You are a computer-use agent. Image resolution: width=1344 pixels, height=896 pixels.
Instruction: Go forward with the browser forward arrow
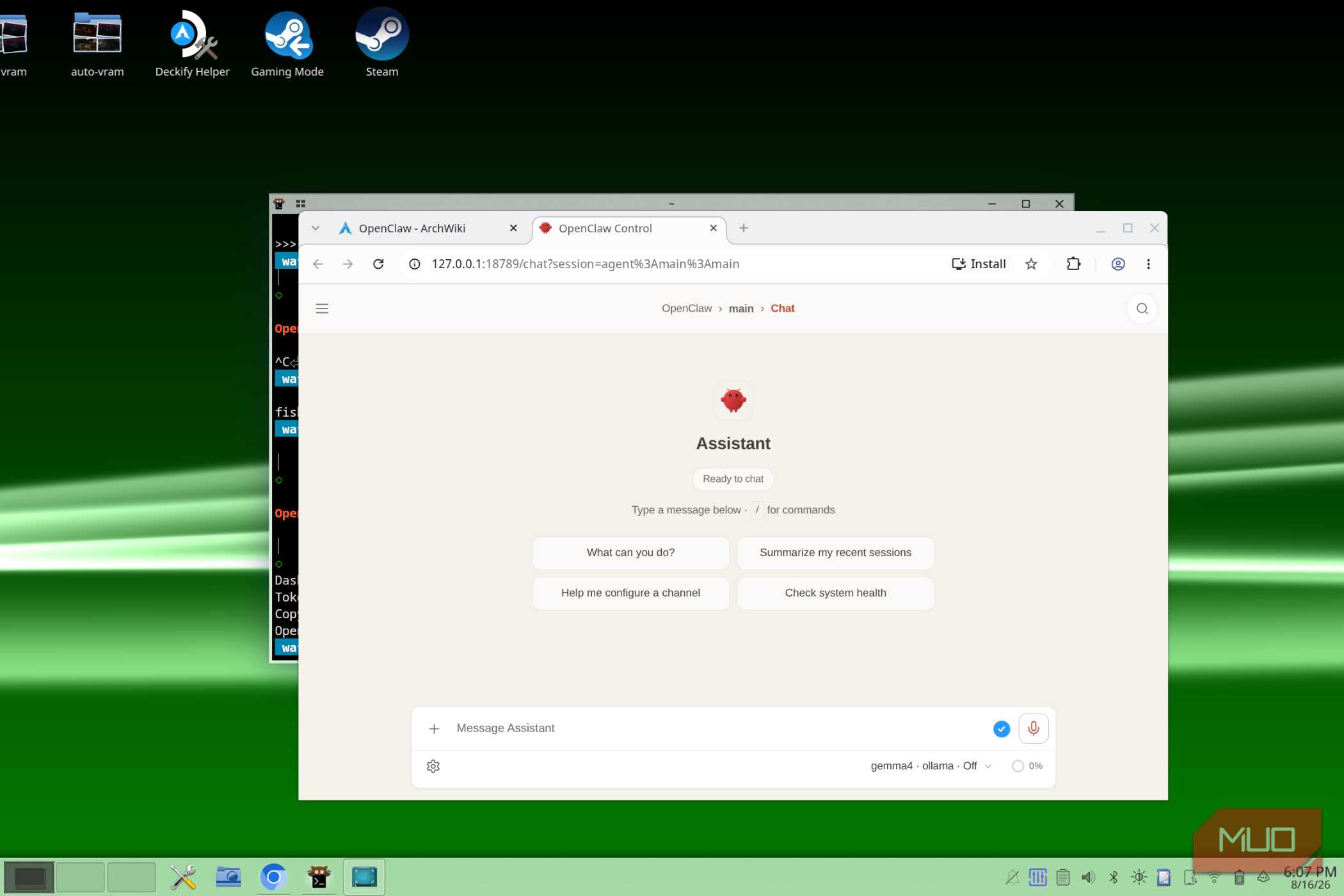[348, 264]
